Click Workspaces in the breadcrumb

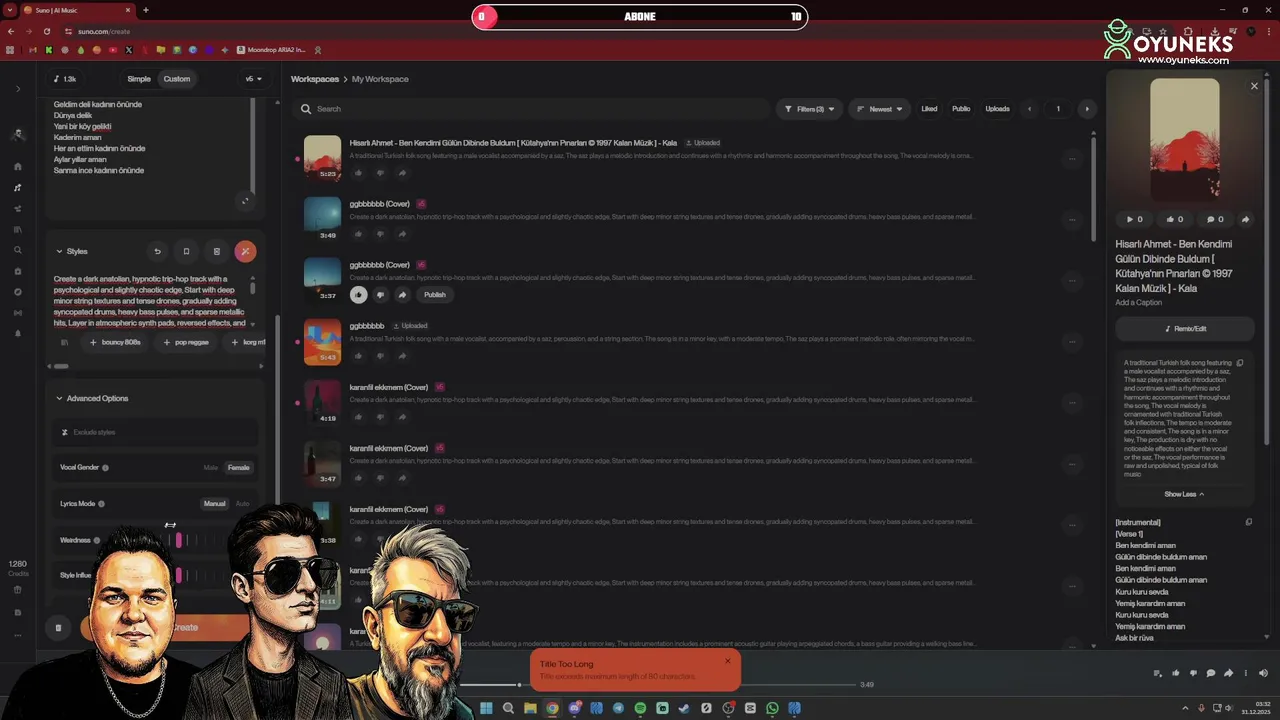coord(315,79)
